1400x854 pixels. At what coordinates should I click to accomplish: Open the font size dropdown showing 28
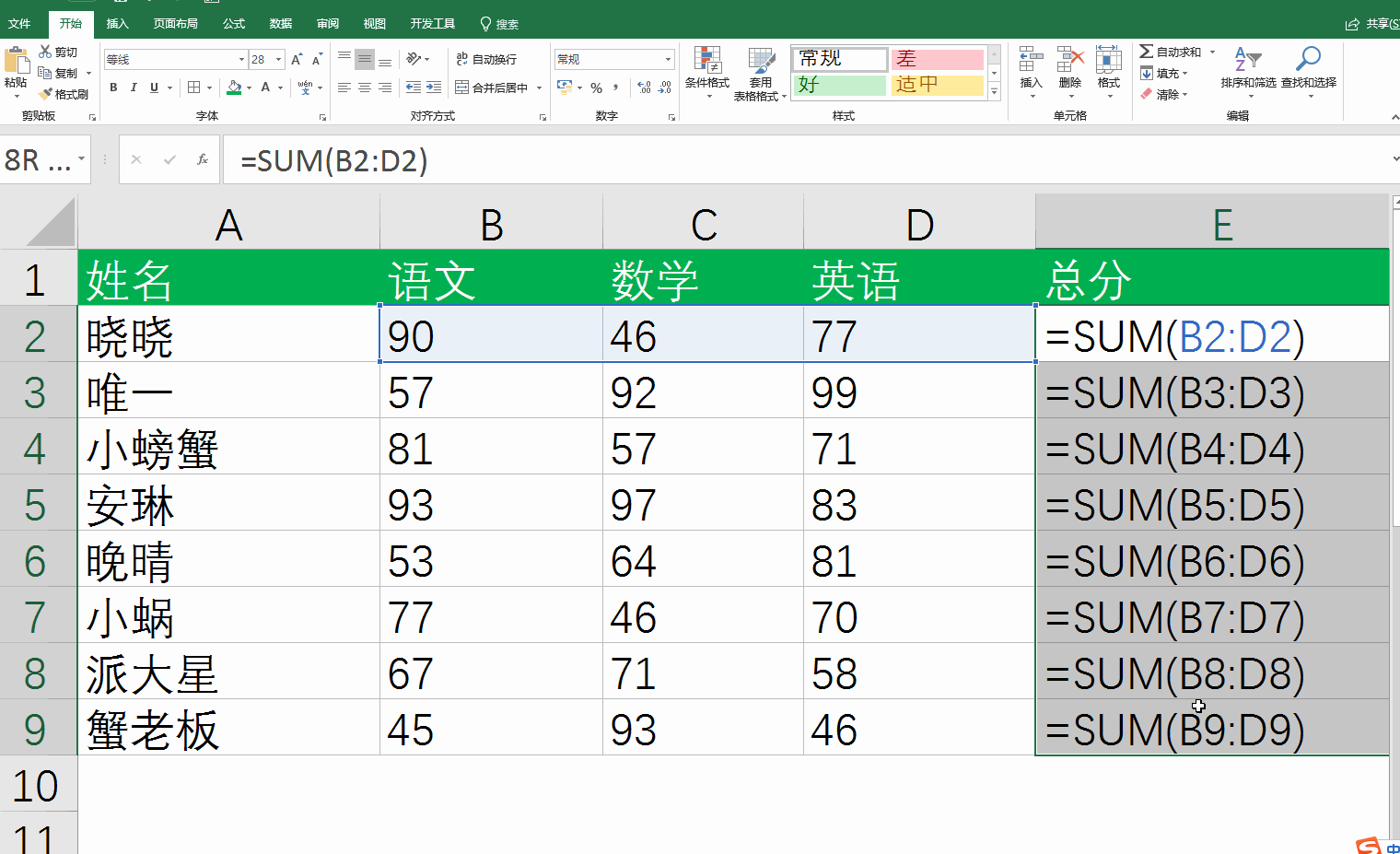(x=267, y=58)
